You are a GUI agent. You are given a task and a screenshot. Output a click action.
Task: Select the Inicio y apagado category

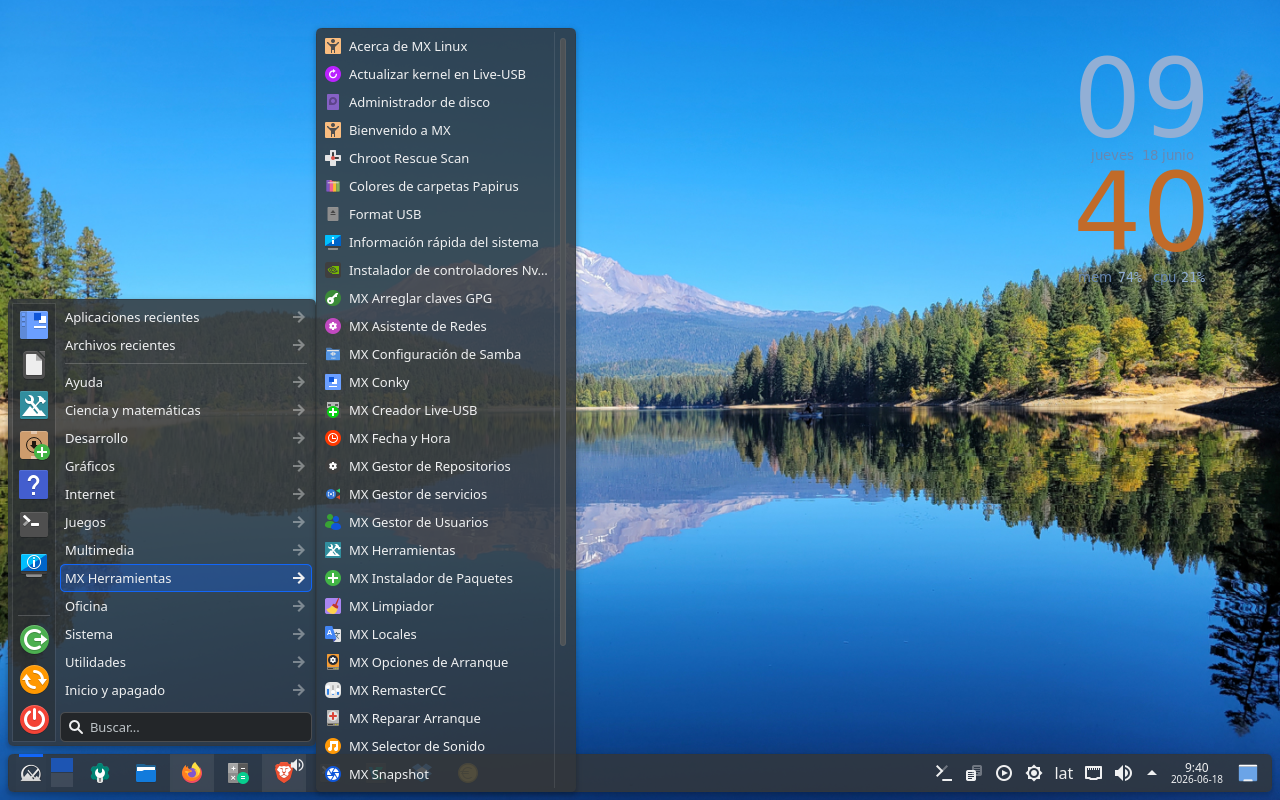click(x=186, y=690)
